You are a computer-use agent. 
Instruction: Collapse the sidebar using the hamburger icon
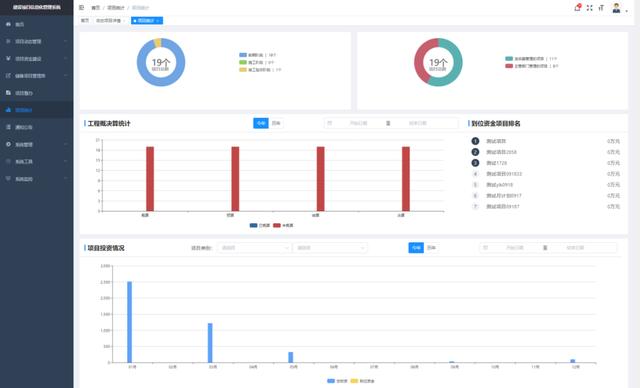coord(81,8)
